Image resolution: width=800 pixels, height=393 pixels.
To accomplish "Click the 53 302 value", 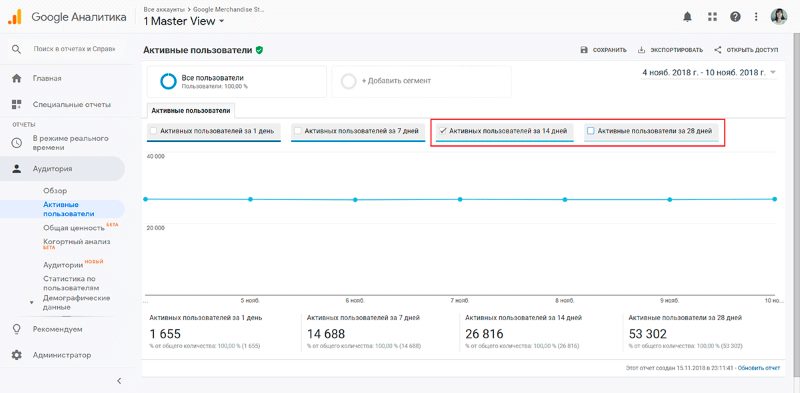I will (x=647, y=334).
